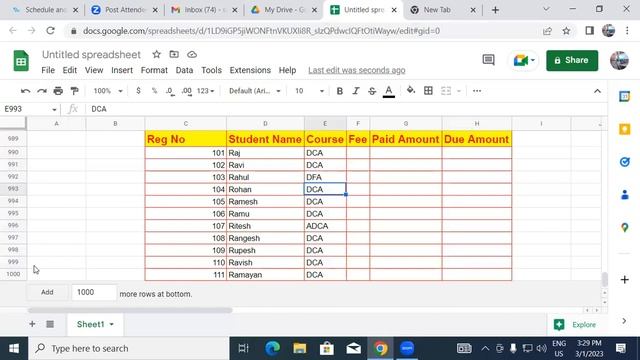Open Contacts in the side panel
The image size is (640, 360).
pyautogui.click(x=624, y=195)
